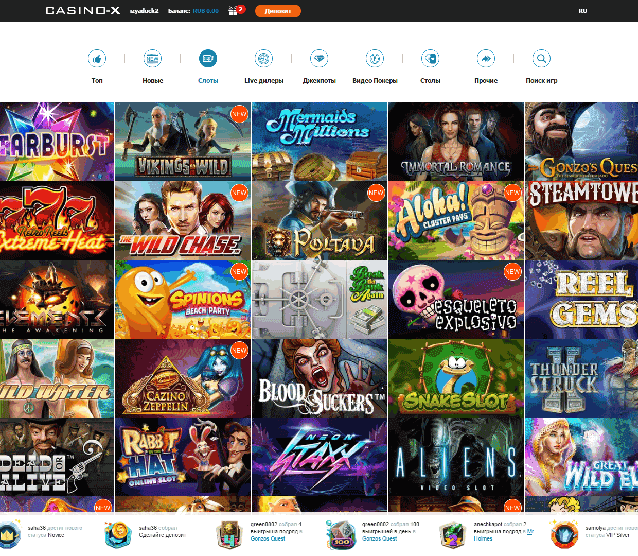Open the Видео Покеры category
The width and height of the screenshot is (638, 556).
tap(374, 59)
